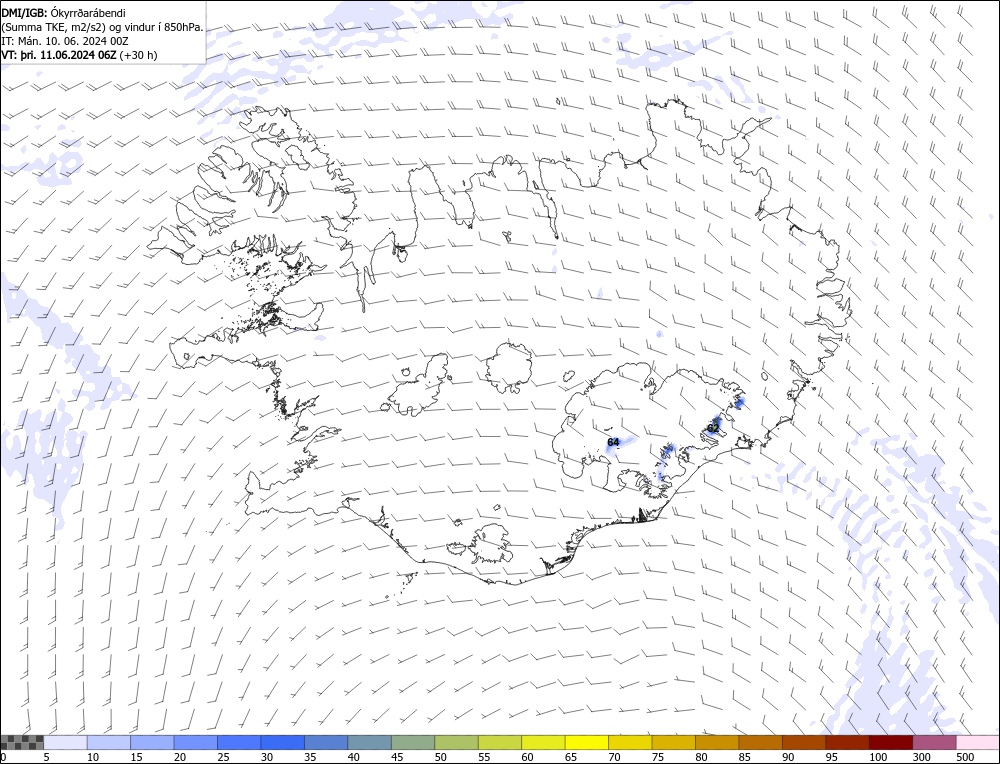1000x764 pixels.
Task: Select the 60–65 yellow legend swatch
Action: (x=543, y=742)
